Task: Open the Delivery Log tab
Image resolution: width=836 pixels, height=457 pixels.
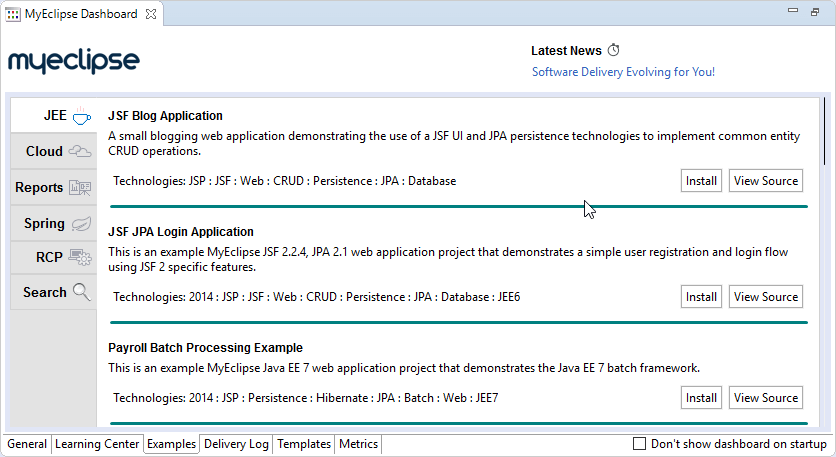Action: (237, 444)
